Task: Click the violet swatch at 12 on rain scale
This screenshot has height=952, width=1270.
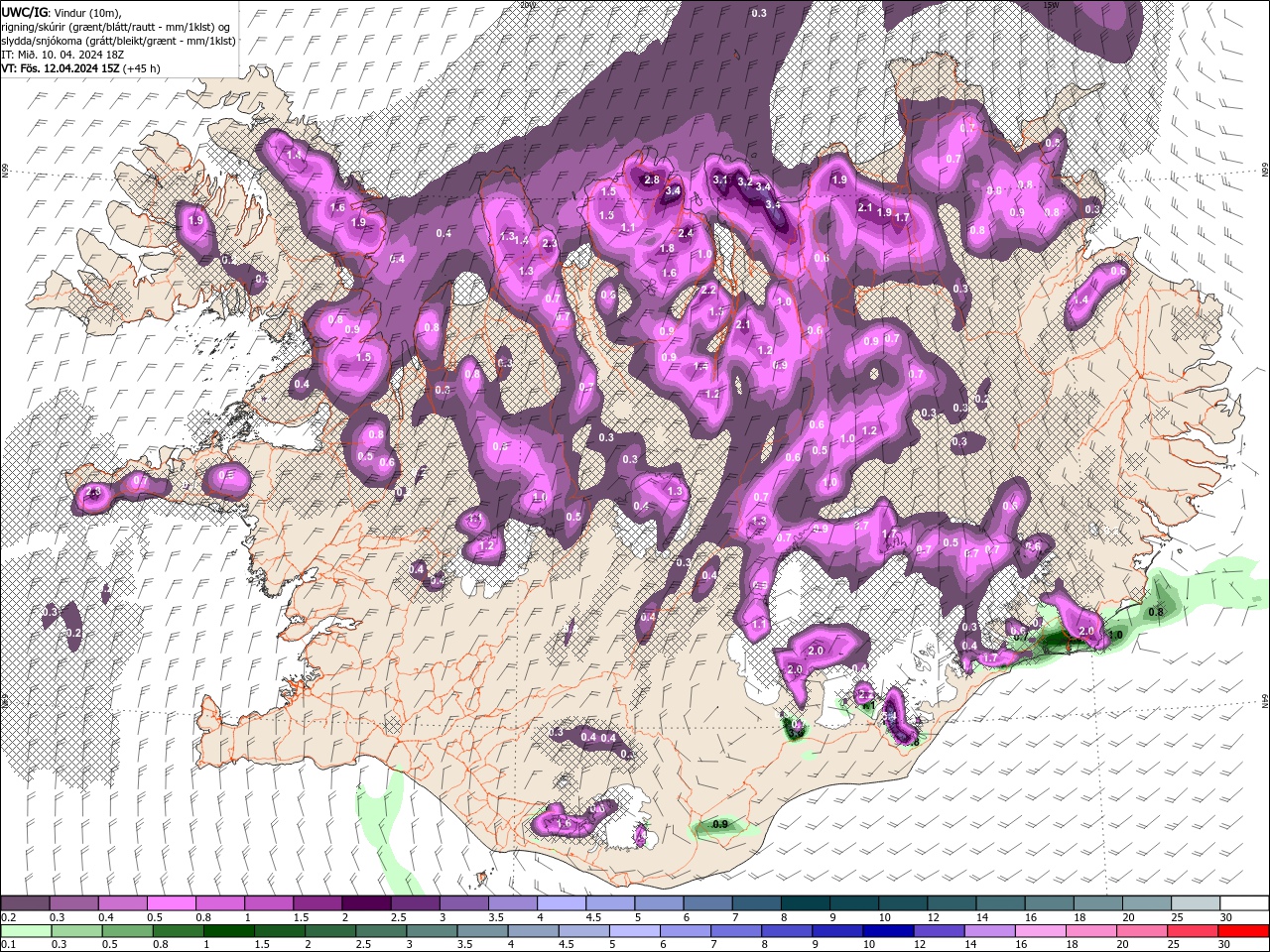Action: 940,931
